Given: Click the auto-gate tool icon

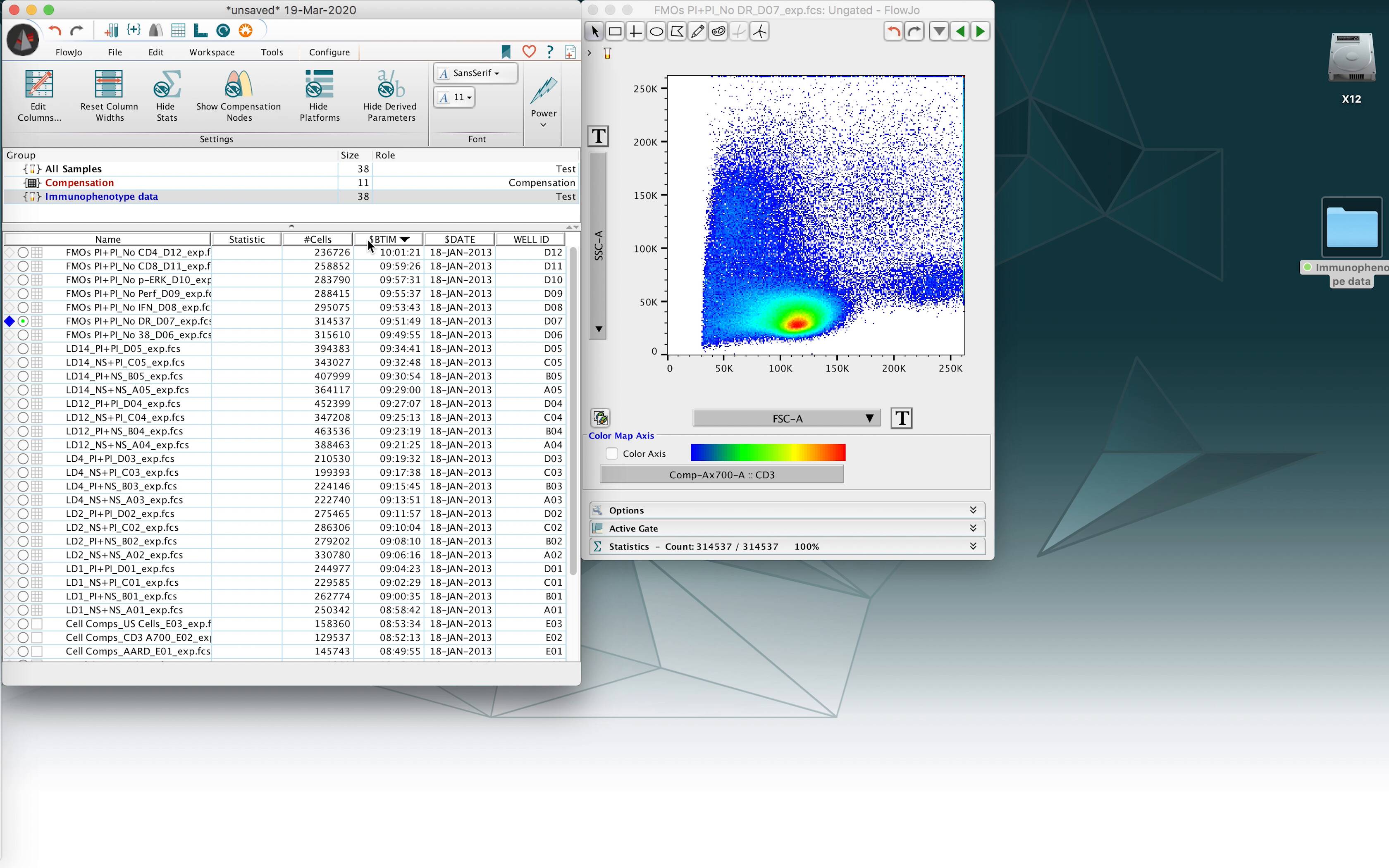Looking at the screenshot, I should (718, 31).
